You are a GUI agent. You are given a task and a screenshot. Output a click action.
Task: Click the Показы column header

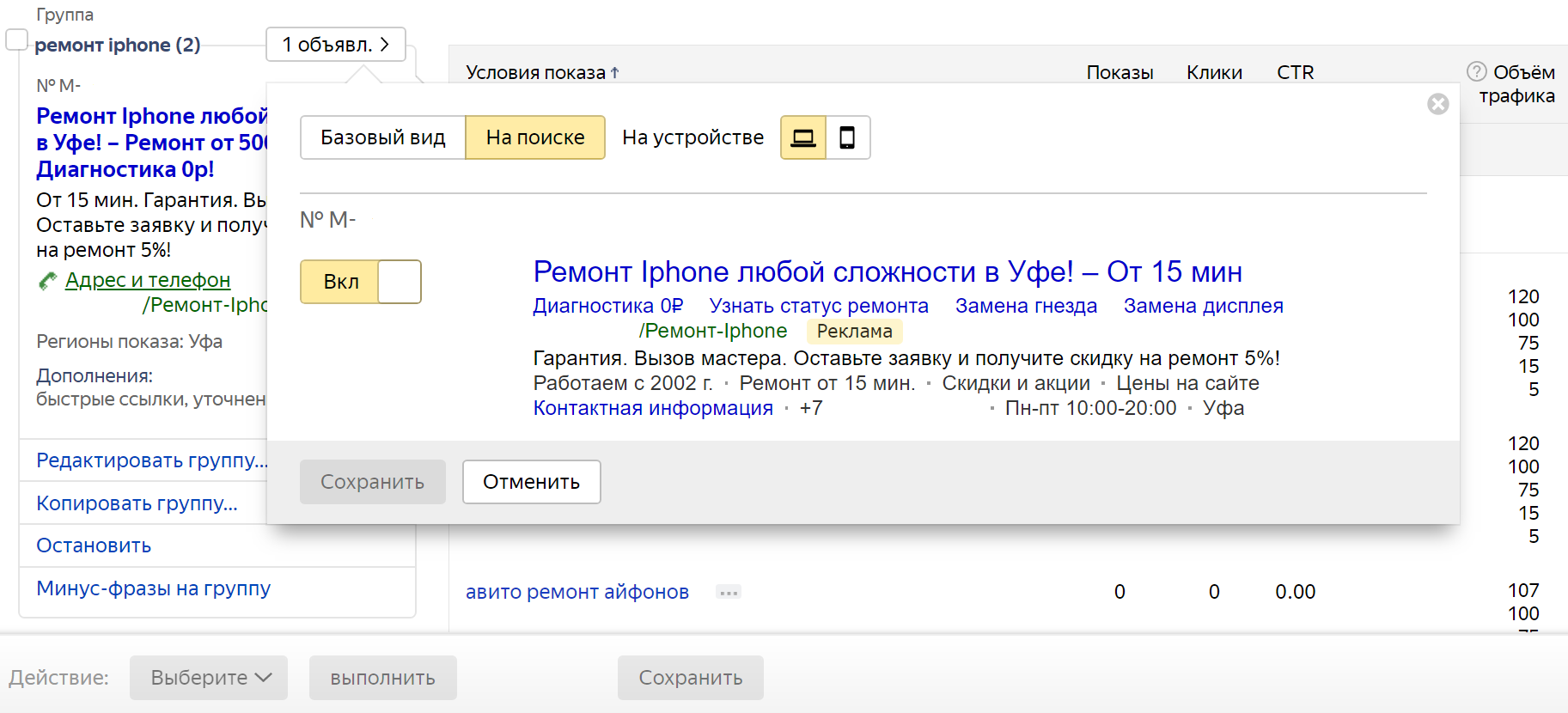pos(1120,73)
